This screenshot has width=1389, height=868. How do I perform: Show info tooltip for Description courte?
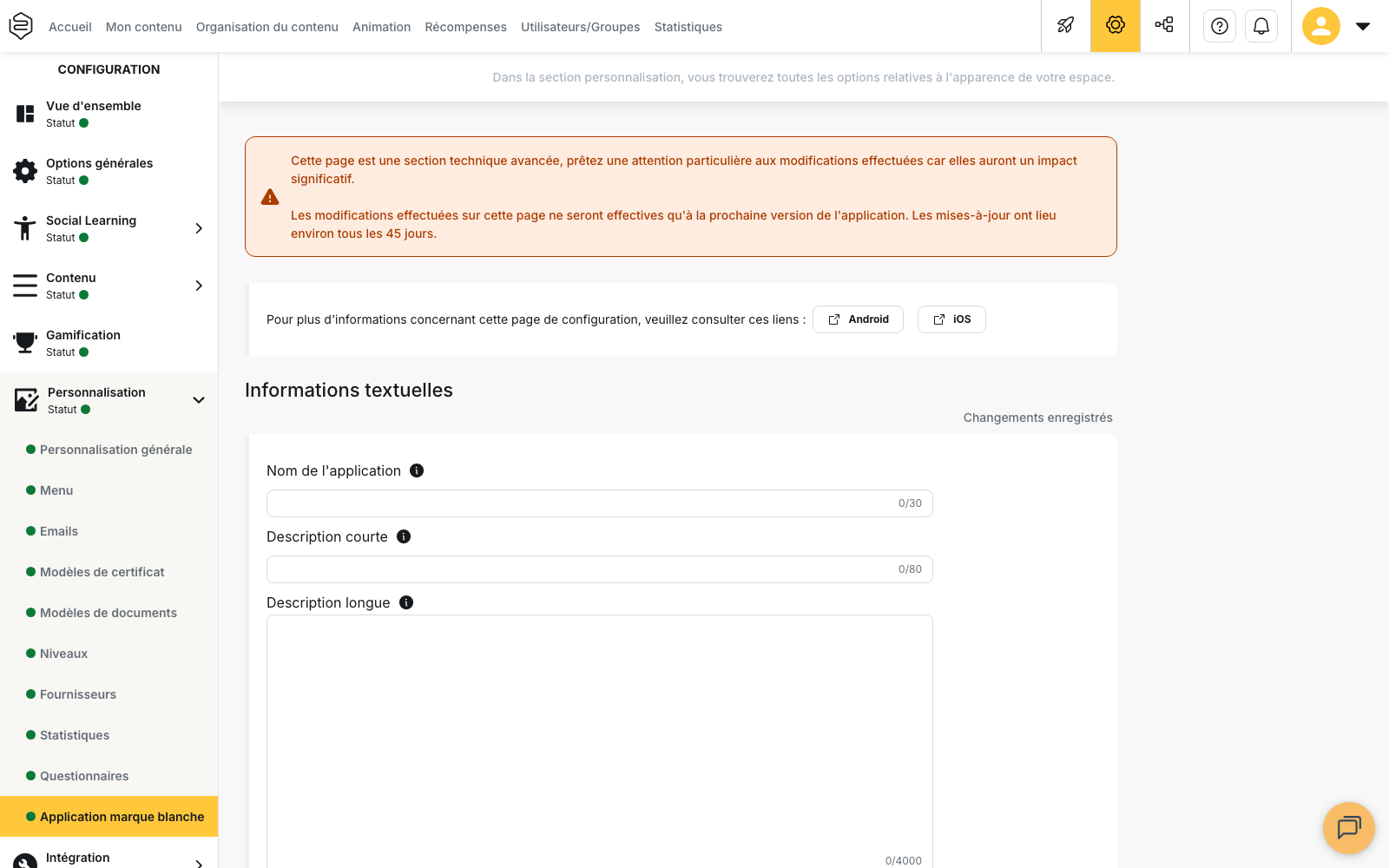tap(404, 536)
